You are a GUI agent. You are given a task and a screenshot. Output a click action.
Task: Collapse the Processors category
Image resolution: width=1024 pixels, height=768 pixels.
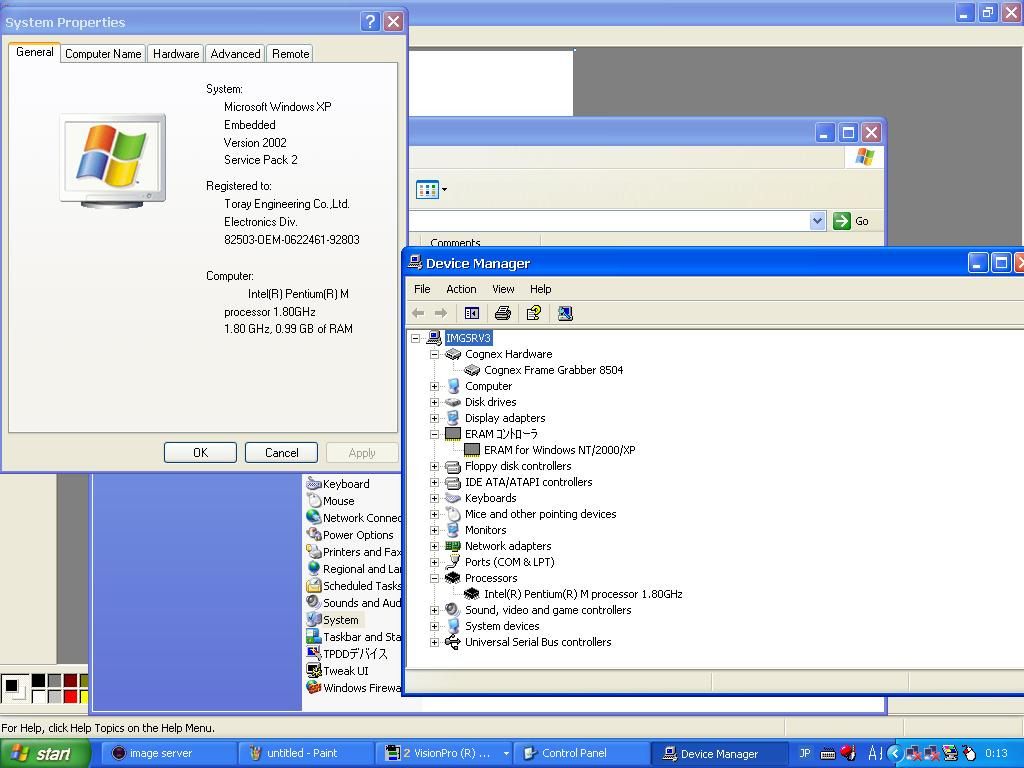(433, 578)
